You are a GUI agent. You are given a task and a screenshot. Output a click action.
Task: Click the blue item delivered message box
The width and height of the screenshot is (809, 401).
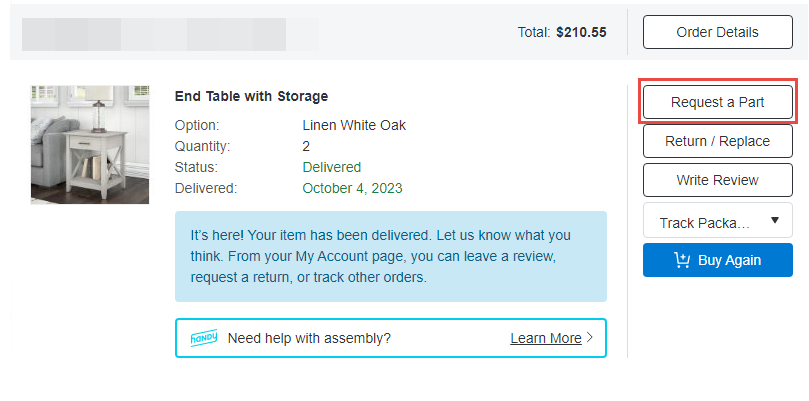390,256
